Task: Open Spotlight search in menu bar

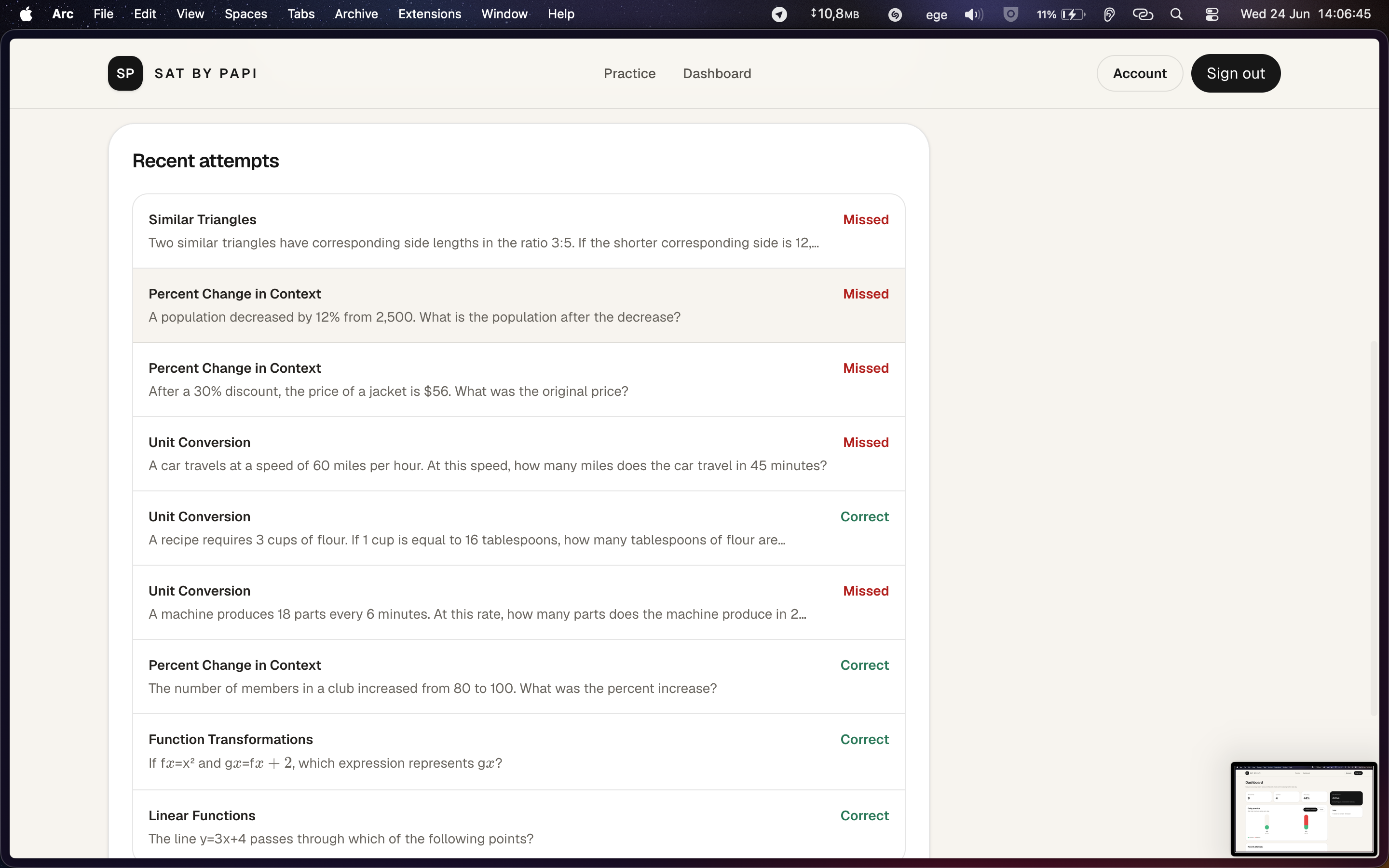Action: [x=1176, y=14]
